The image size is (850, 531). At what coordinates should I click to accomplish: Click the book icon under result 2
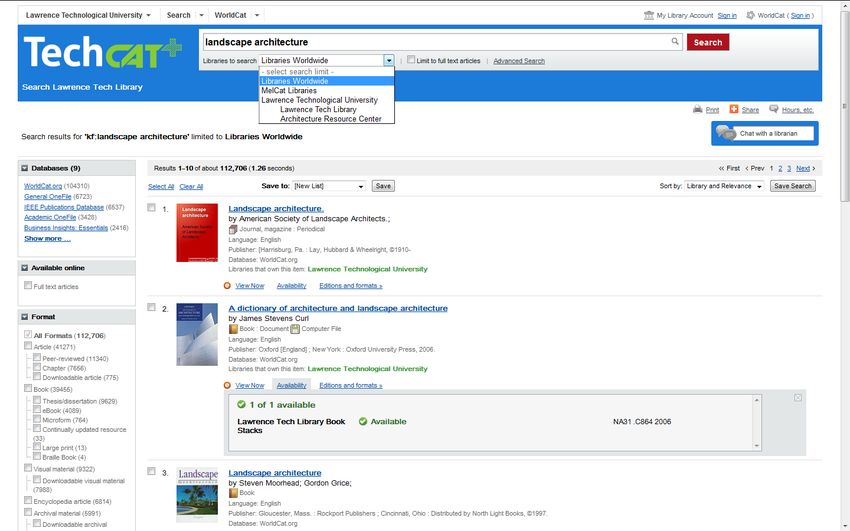[233, 329]
